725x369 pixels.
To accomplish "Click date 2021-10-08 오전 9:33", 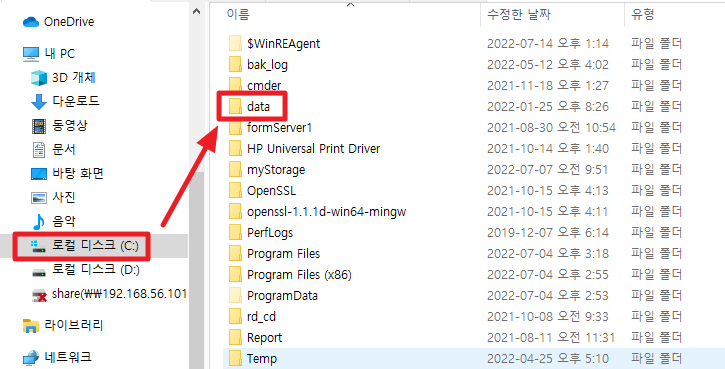I will pyautogui.click(x=547, y=317).
